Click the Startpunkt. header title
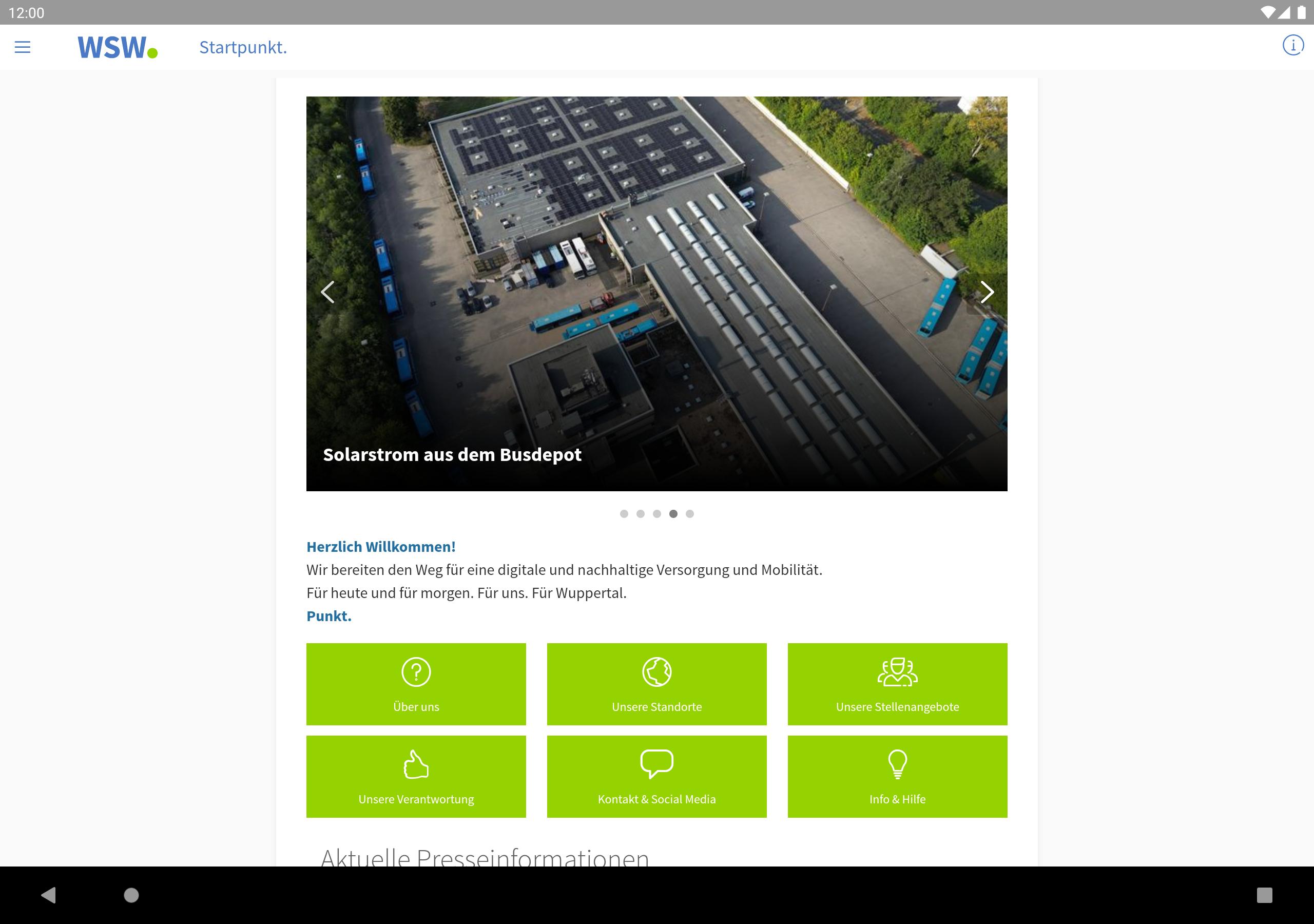This screenshot has width=1314, height=924. coord(243,48)
